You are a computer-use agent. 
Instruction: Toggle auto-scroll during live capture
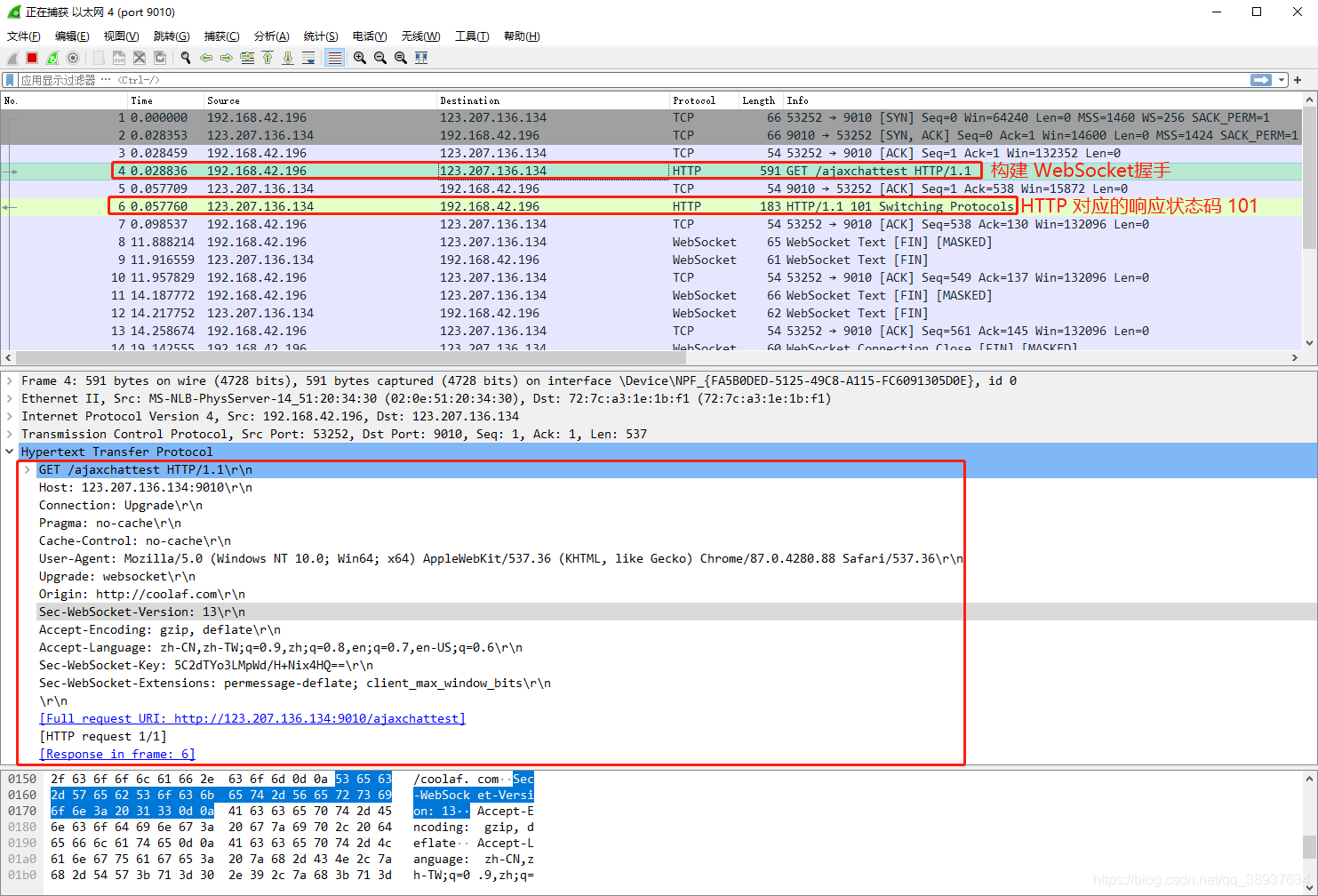(x=309, y=57)
